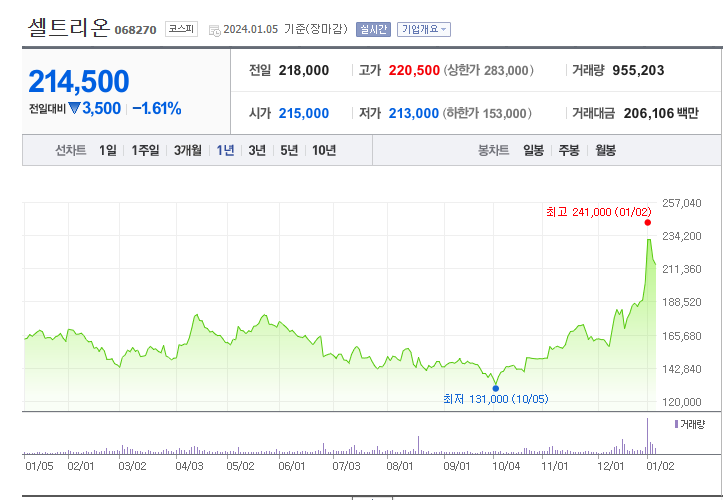
Task: Click the 셀트리온 stock name heading
Action: [68, 28]
